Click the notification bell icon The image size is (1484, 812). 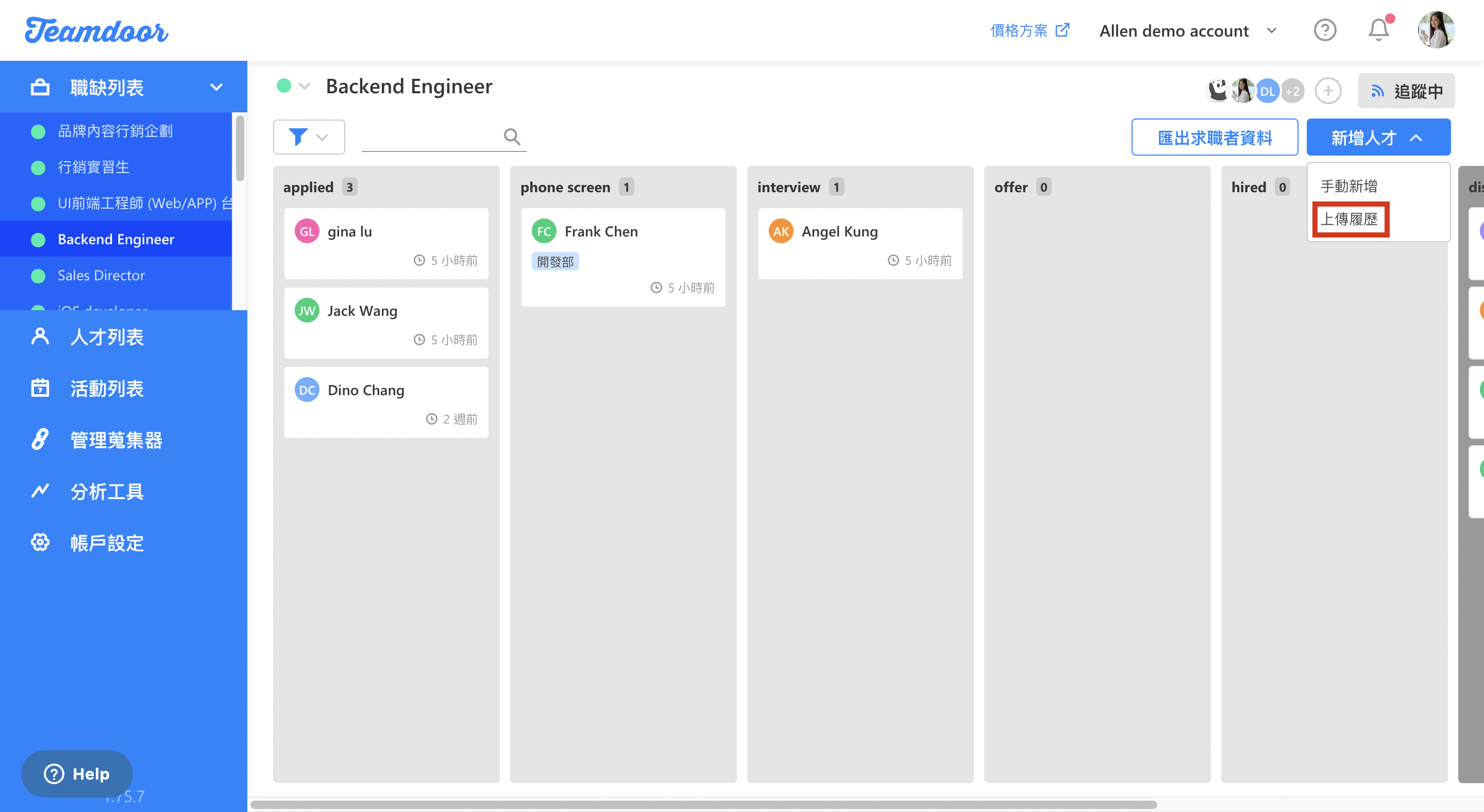click(1378, 30)
